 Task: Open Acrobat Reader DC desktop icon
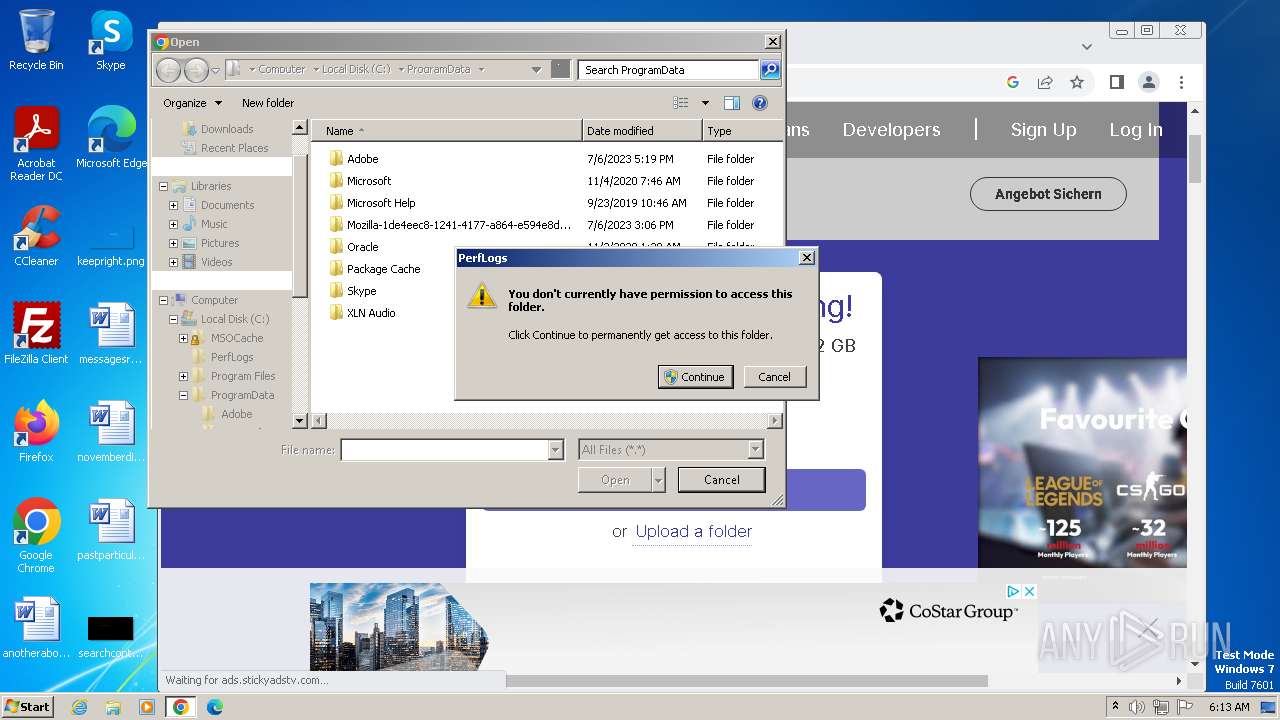(36, 143)
